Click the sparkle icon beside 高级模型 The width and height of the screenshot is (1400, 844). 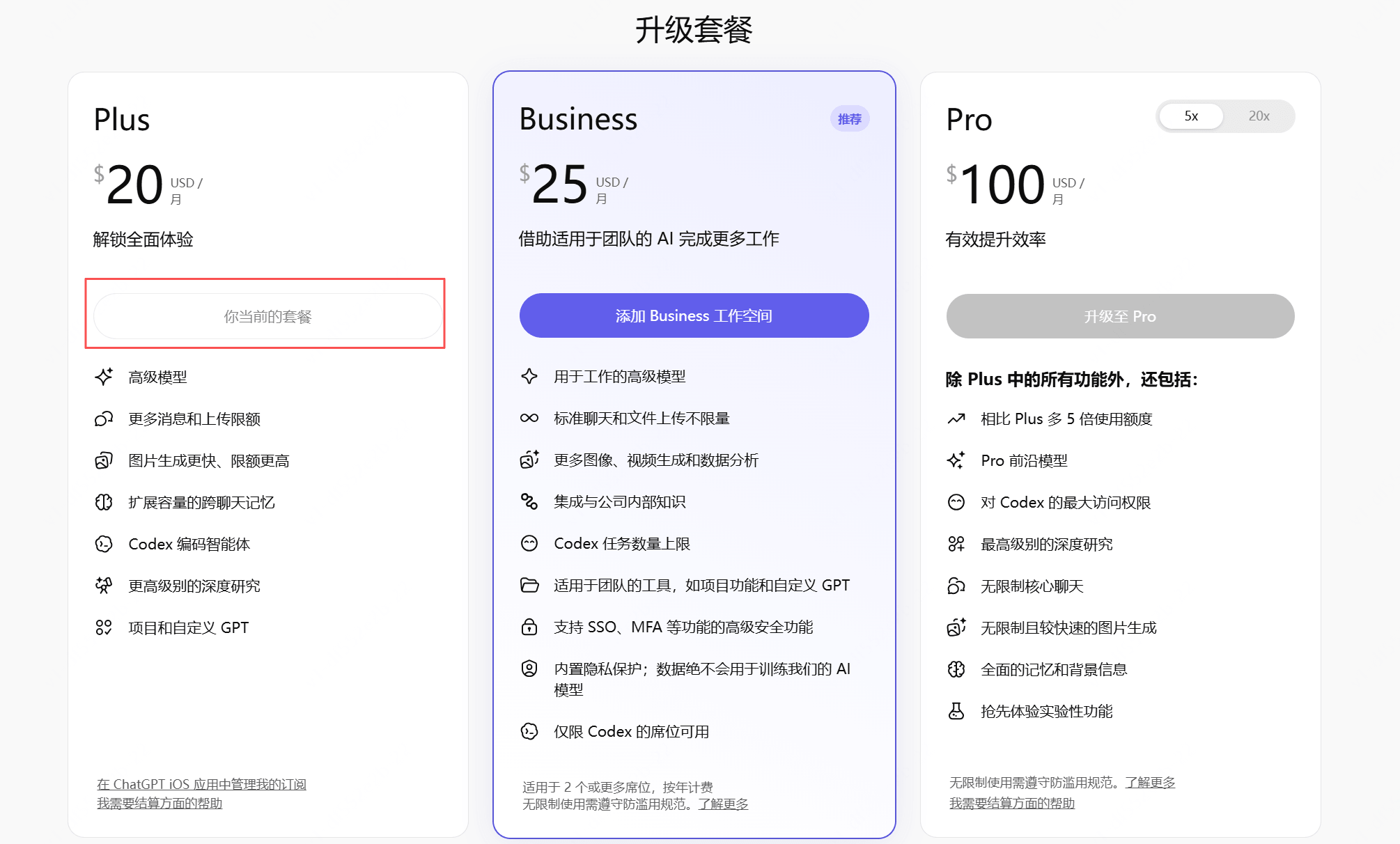pyautogui.click(x=104, y=377)
